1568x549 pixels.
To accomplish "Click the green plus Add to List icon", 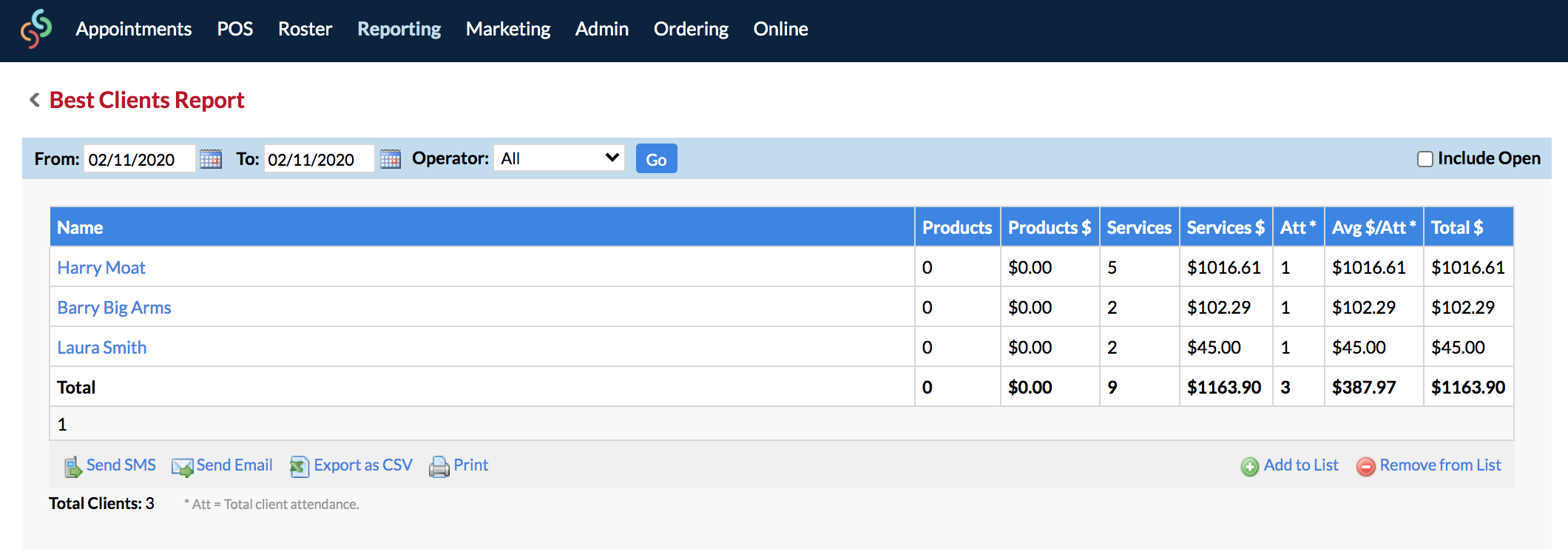I will pyautogui.click(x=1250, y=466).
